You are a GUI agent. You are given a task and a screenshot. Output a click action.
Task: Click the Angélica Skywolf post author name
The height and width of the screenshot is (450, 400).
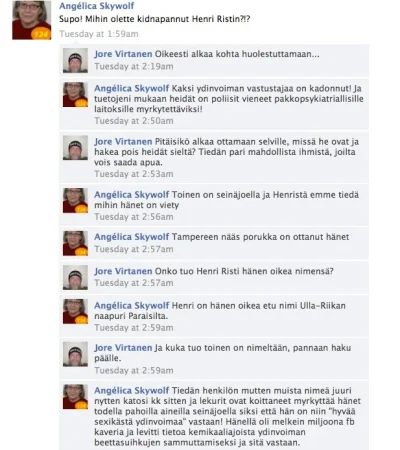coord(97,6)
